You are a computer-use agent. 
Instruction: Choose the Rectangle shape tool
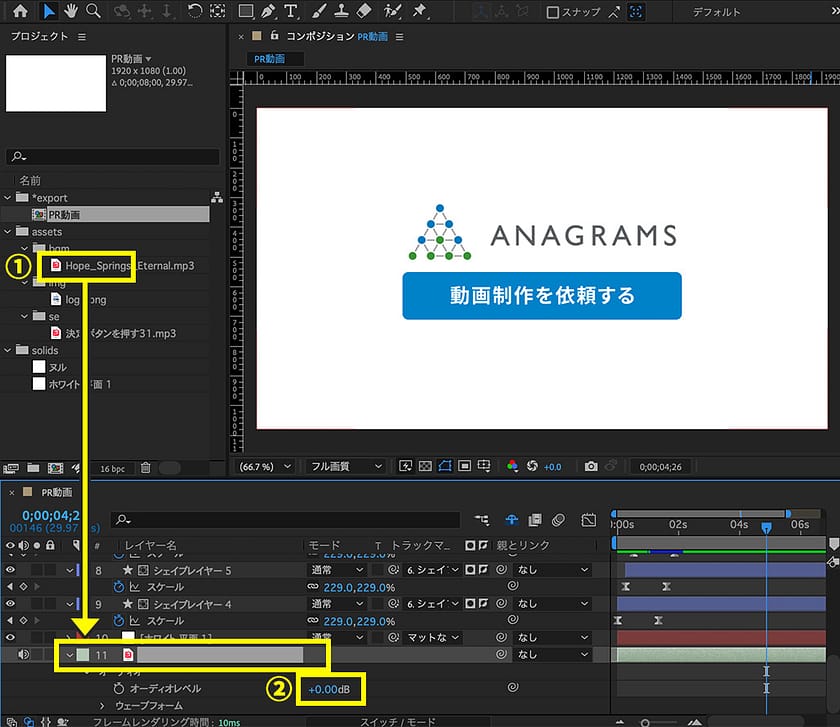(x=245, y=12)
